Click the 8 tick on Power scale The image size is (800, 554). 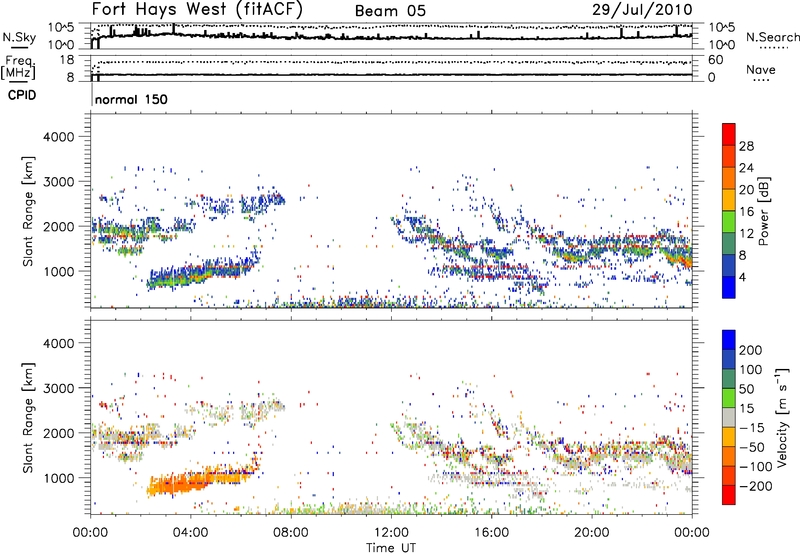(x=742, y=256)
